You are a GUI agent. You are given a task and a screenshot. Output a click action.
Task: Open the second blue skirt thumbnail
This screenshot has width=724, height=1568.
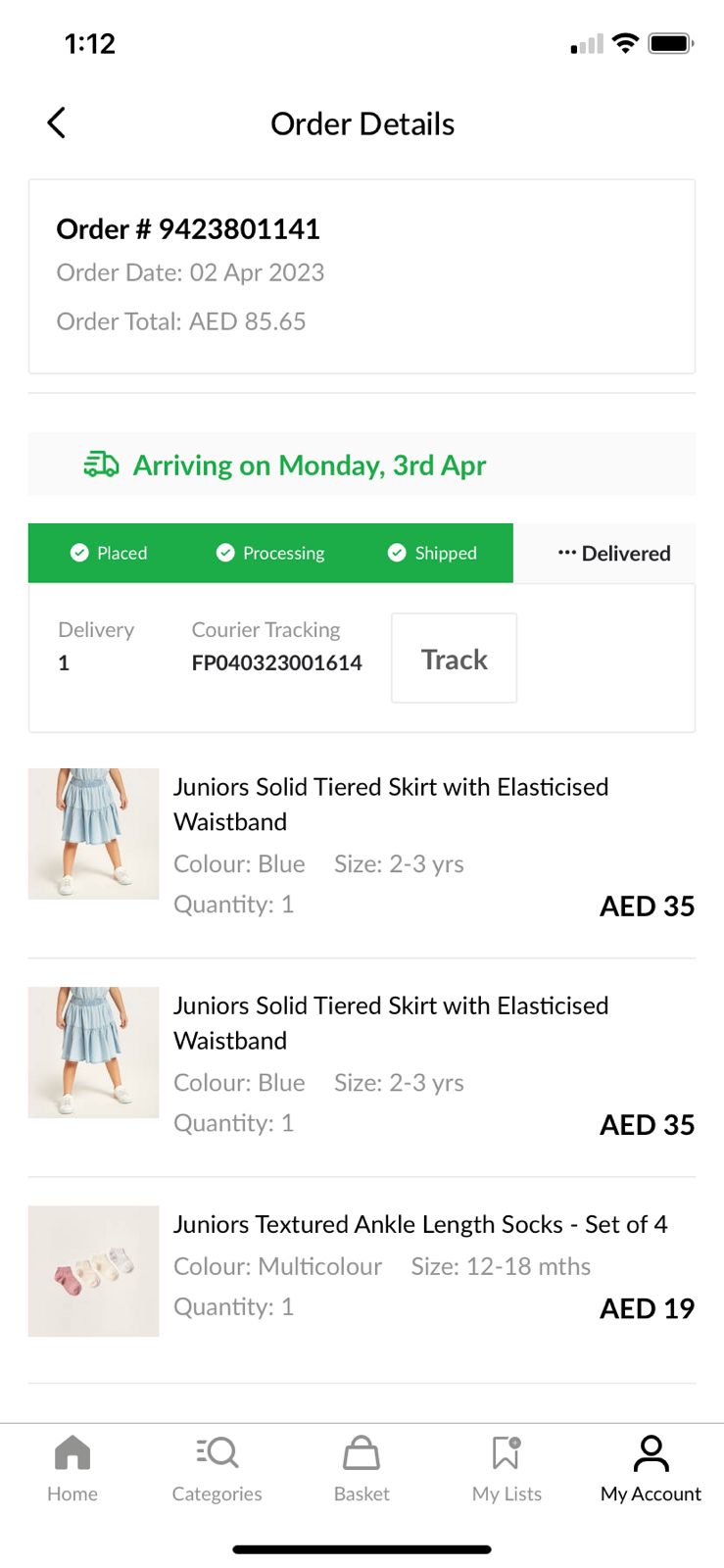[93, 1053]
